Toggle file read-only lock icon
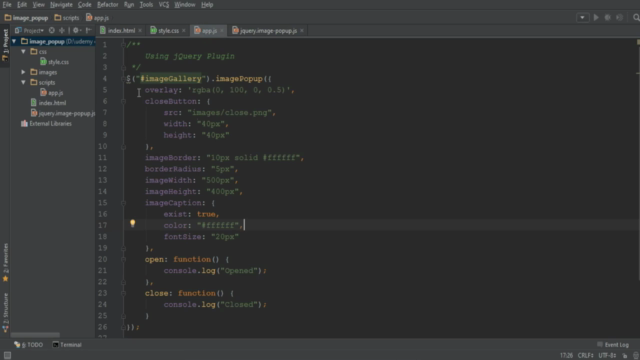This screenshot has height=360, width=640. pyautogui.click(x=625, y=356)
